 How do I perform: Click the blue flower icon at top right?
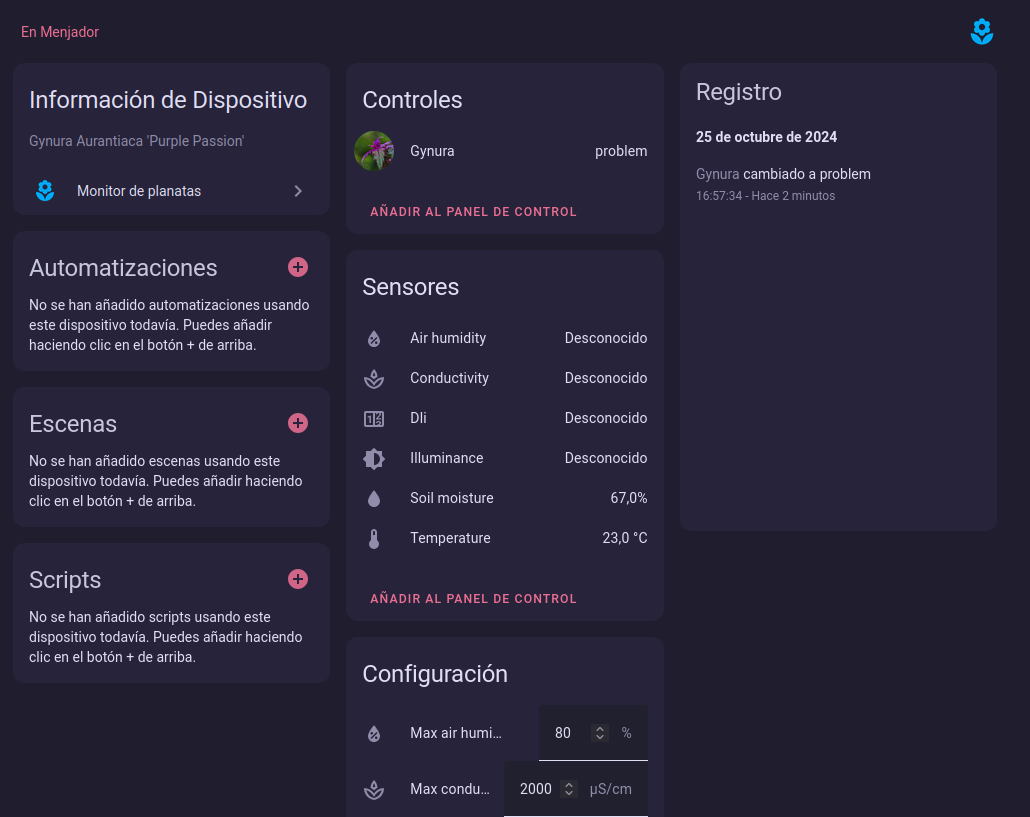(982, 32)
